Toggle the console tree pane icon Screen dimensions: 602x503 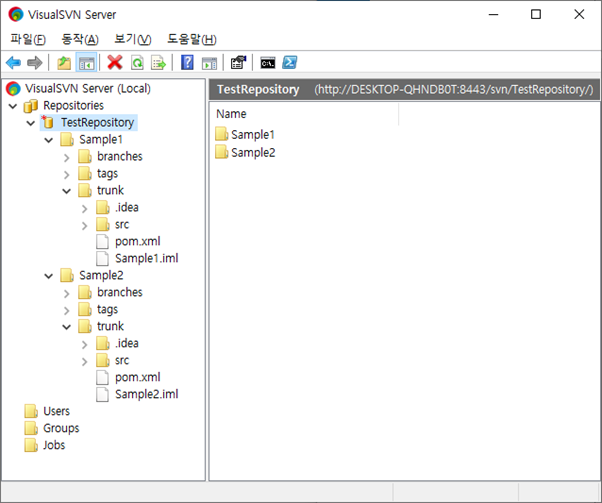[x=86, y=63]
